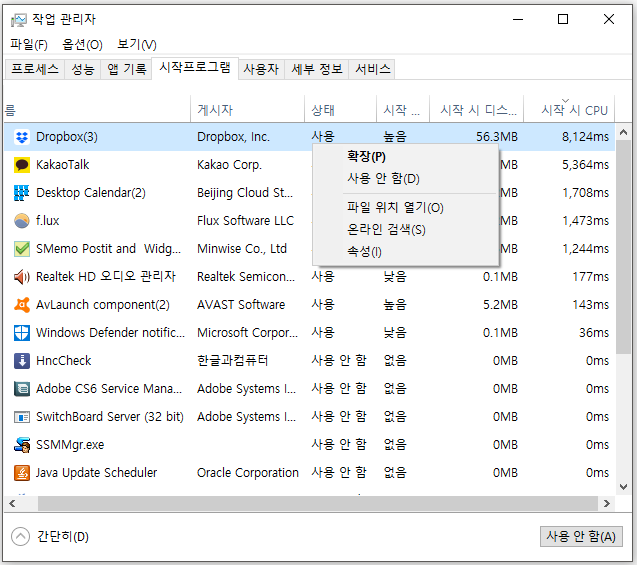Click the horizontal scrollbar thumb
This screenshot has height=565, width=637.
coord(318,504)
